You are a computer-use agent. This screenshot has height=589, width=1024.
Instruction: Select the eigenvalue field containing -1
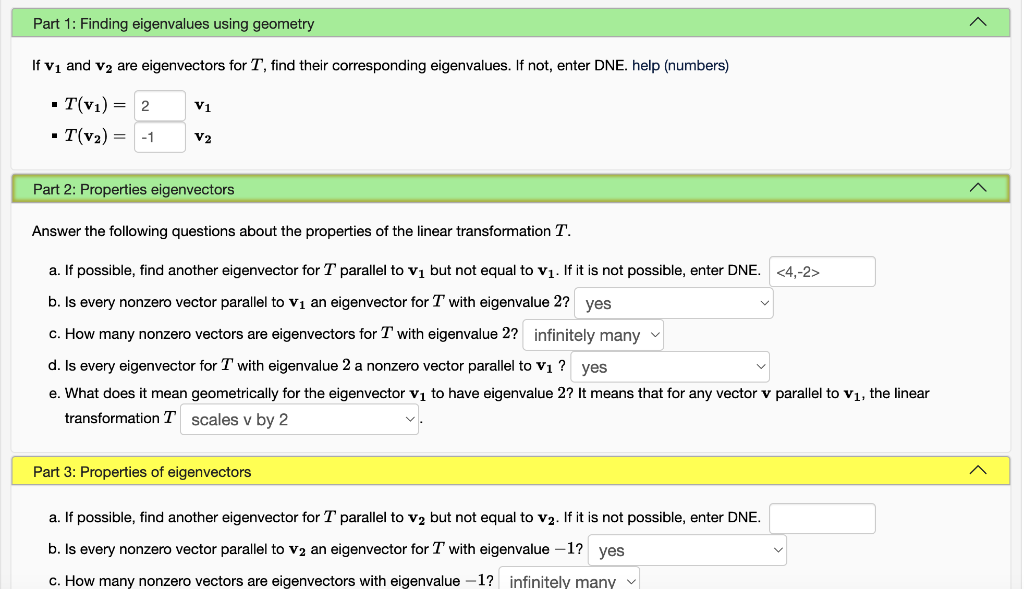coord(159,137)
